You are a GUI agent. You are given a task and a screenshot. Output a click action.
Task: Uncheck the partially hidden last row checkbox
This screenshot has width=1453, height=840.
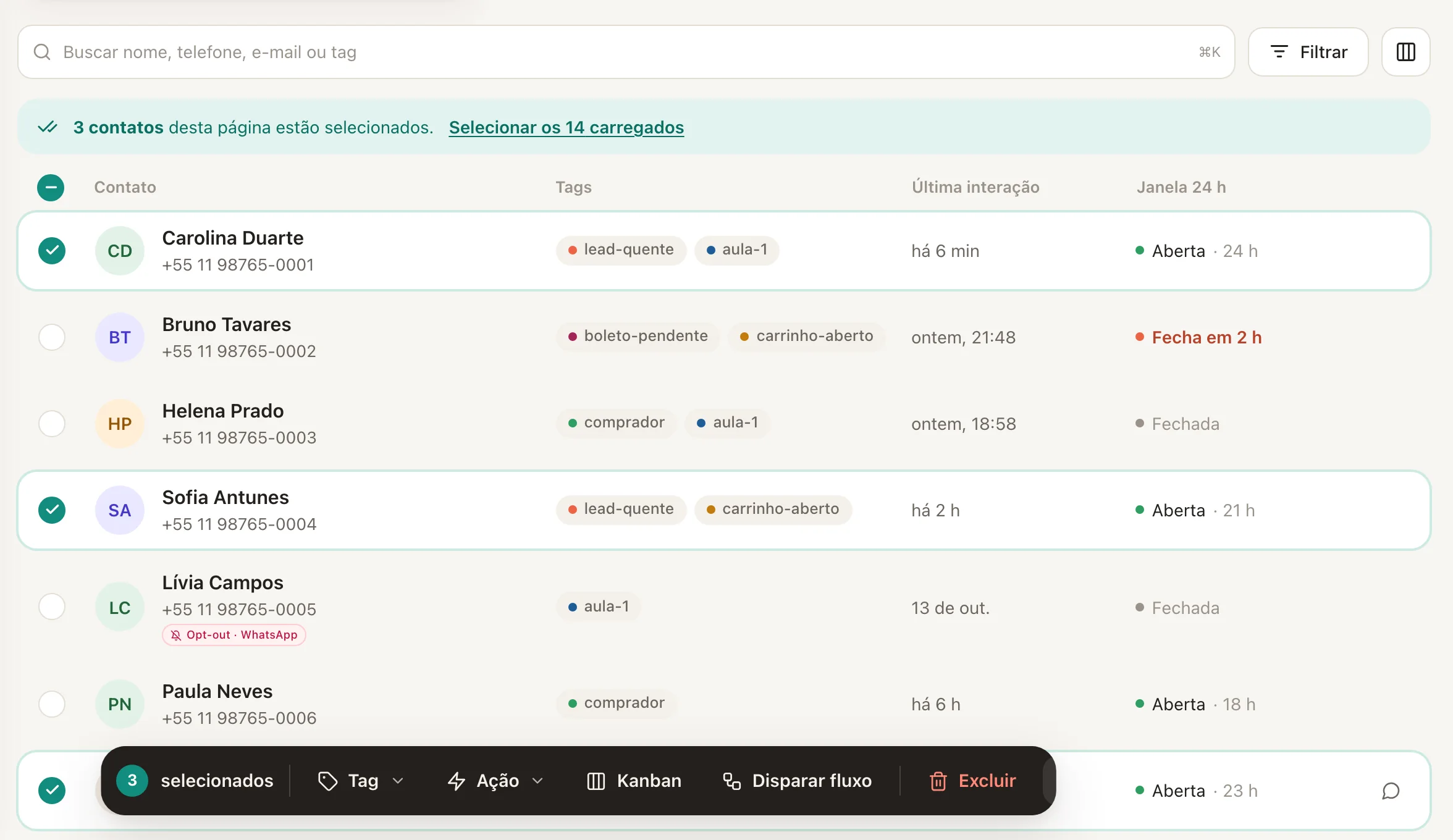pyautogui.click(x=52, y=791)
